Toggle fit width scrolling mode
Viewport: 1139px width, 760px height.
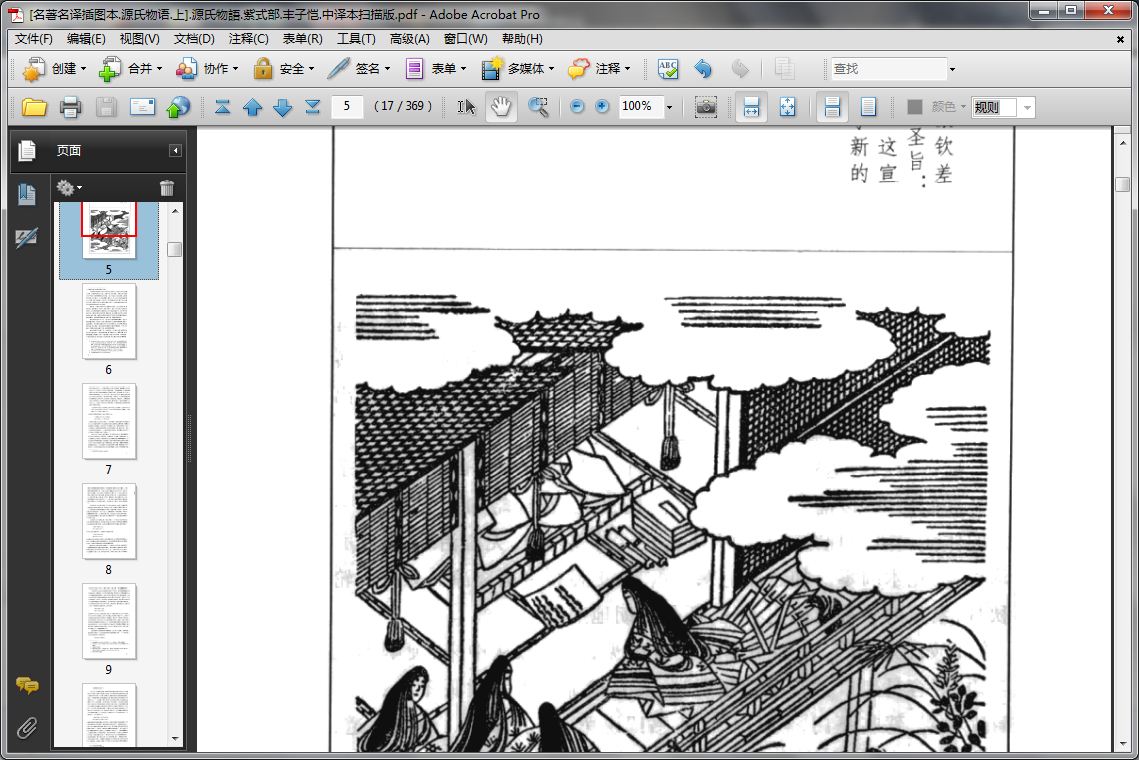[751, 108]
